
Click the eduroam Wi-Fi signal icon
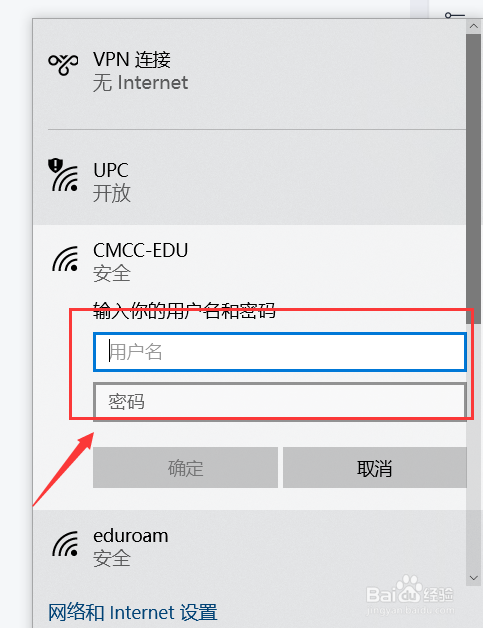[65, 543]
